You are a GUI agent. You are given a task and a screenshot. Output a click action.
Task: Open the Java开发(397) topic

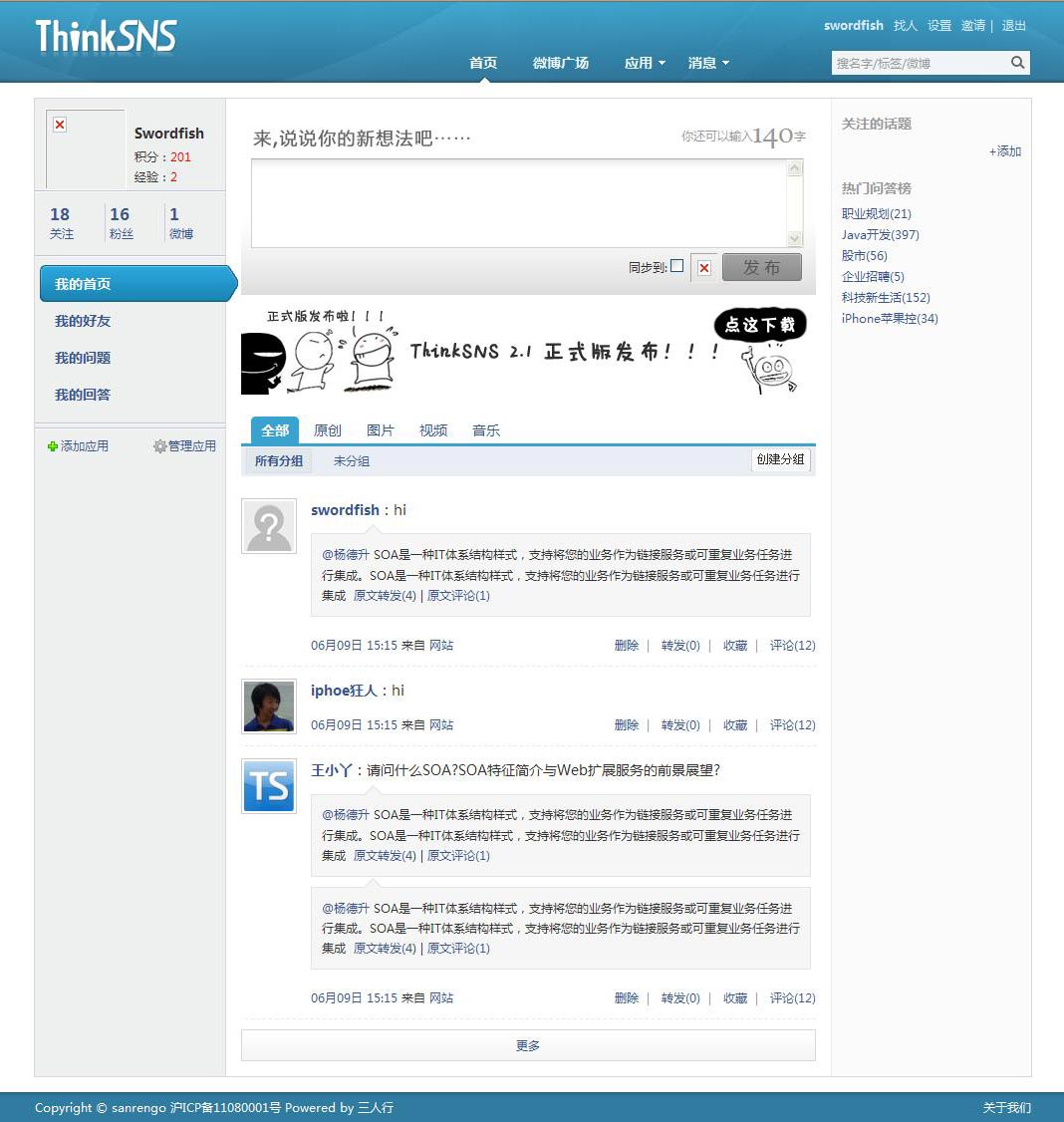pos(880,235)
